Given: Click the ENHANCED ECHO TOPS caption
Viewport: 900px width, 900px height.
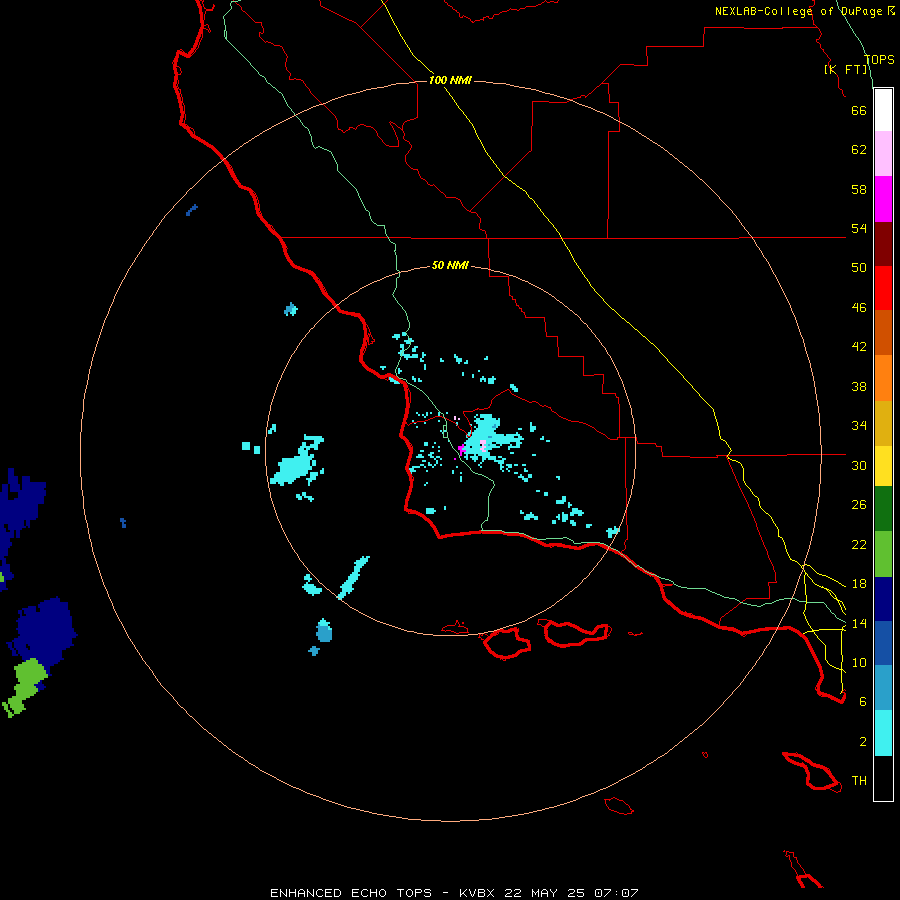Looking at the screenshot, I should (351, 893).
